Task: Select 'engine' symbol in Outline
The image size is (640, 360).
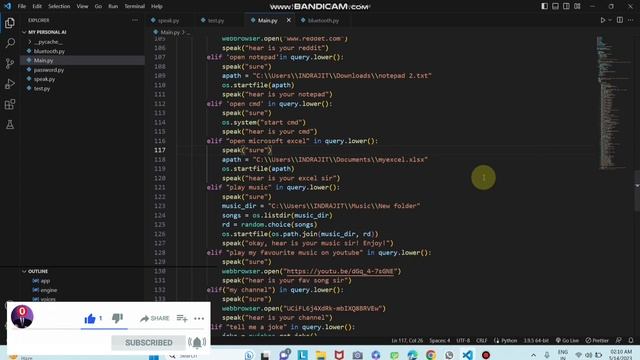Action: 49,290
